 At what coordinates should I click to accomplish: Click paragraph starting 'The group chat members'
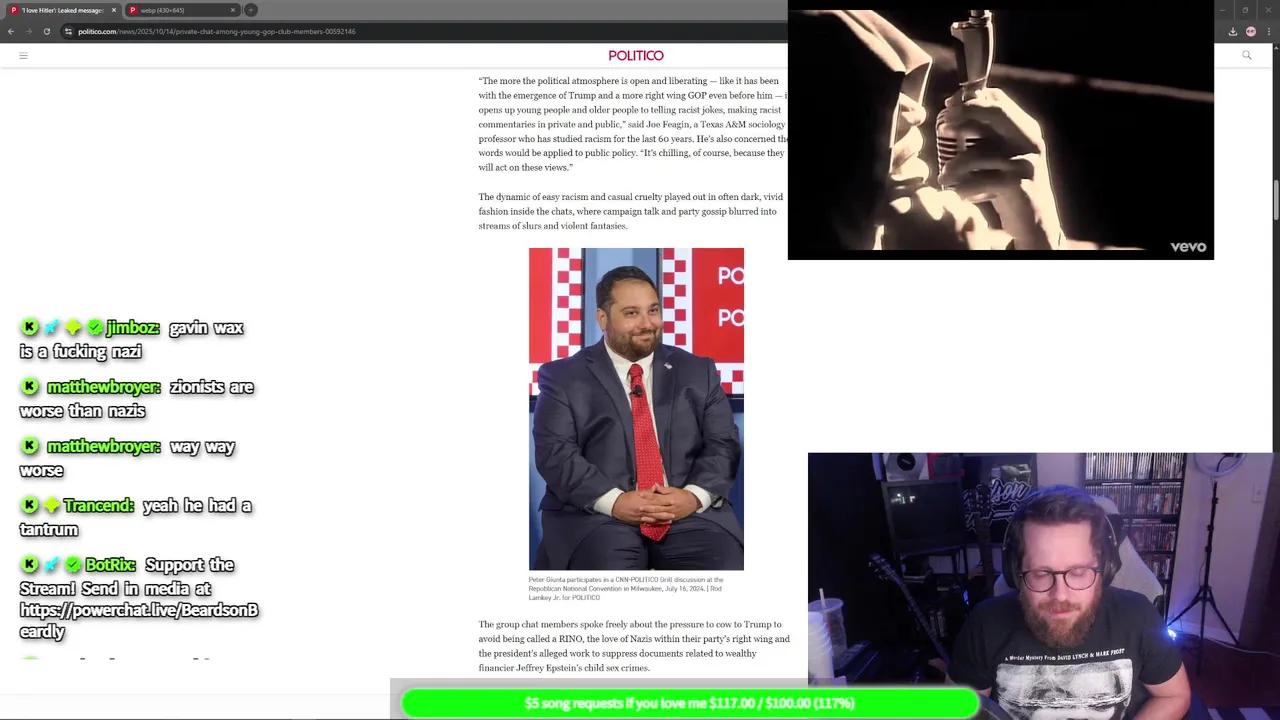(x=634, y=646)
